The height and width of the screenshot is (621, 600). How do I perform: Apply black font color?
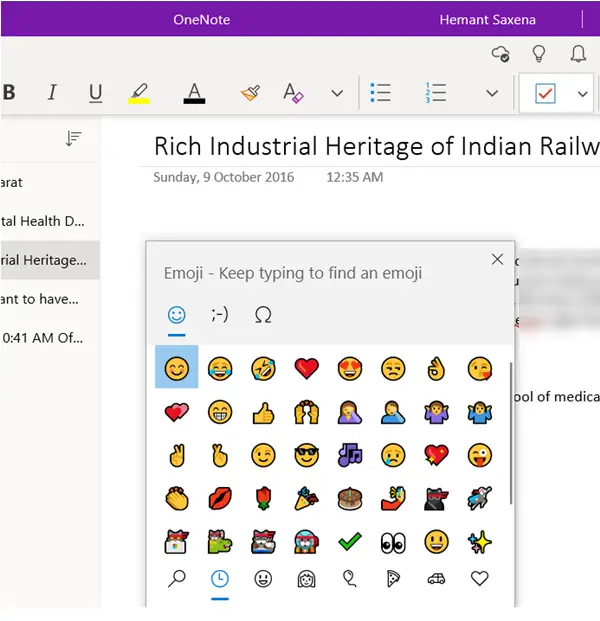pyautogui.click(x=194, y=93)
